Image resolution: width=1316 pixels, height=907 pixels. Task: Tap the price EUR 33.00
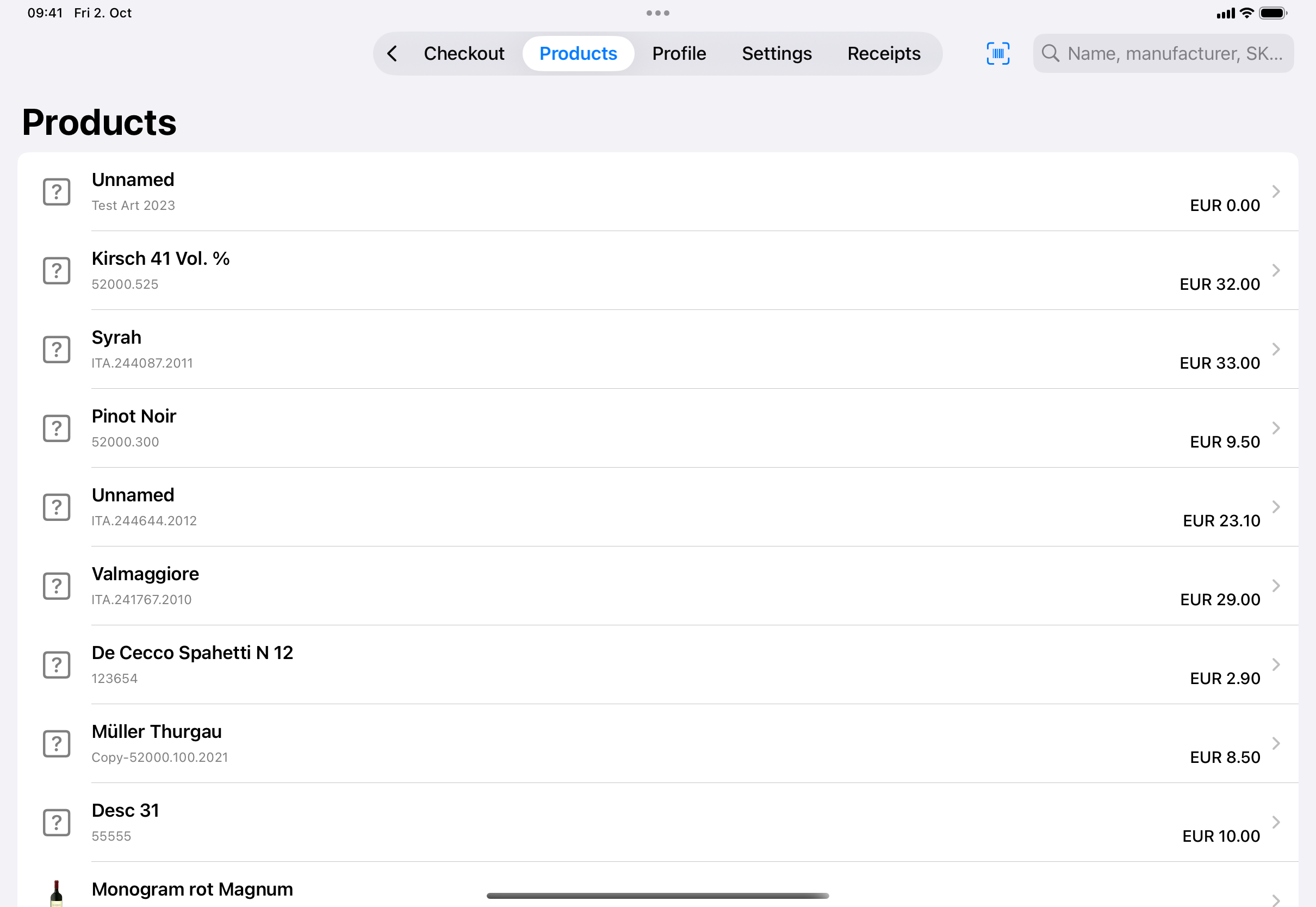pos(1220,364)
